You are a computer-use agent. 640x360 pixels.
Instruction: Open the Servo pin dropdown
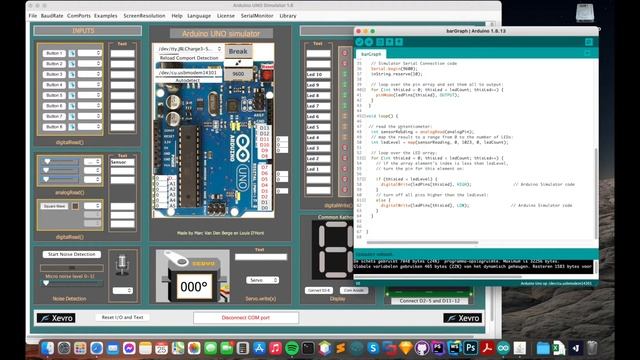tap(262, 280)
